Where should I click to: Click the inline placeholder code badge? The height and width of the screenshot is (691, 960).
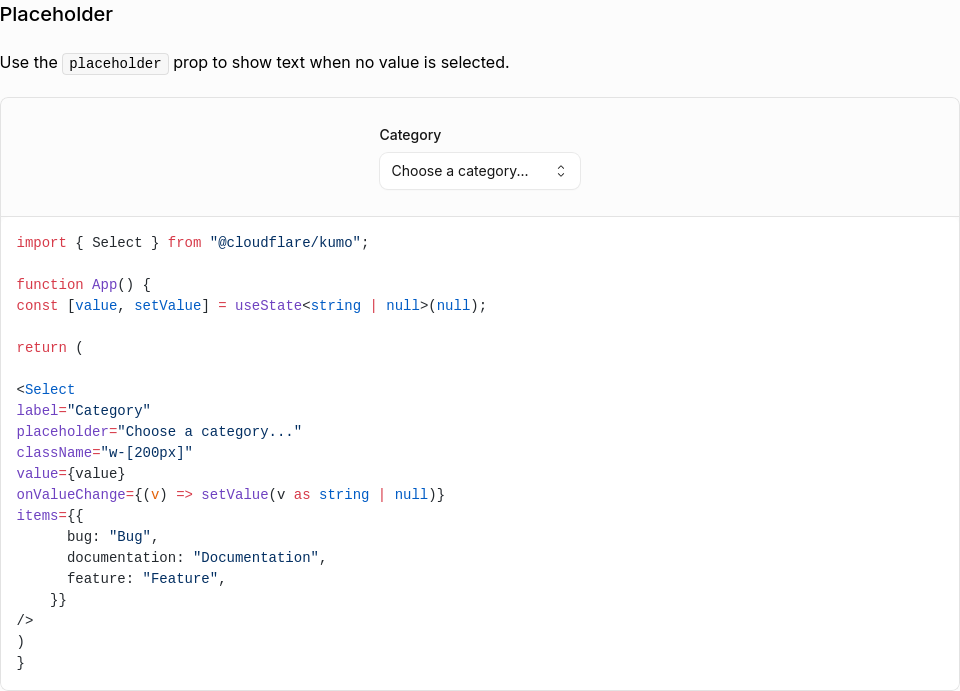click(115, 63)
